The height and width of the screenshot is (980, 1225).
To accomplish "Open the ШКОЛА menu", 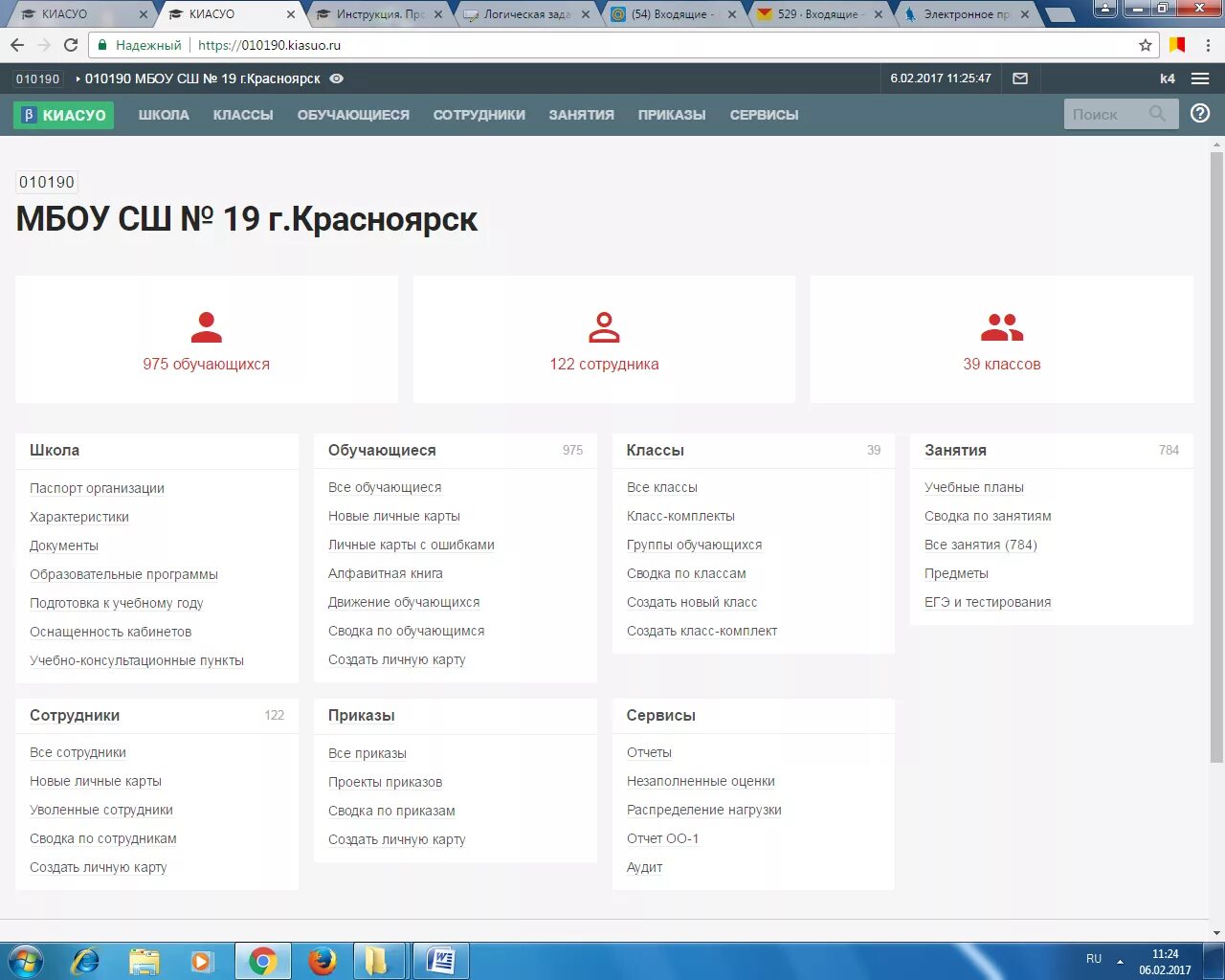I will click(164, 115).
